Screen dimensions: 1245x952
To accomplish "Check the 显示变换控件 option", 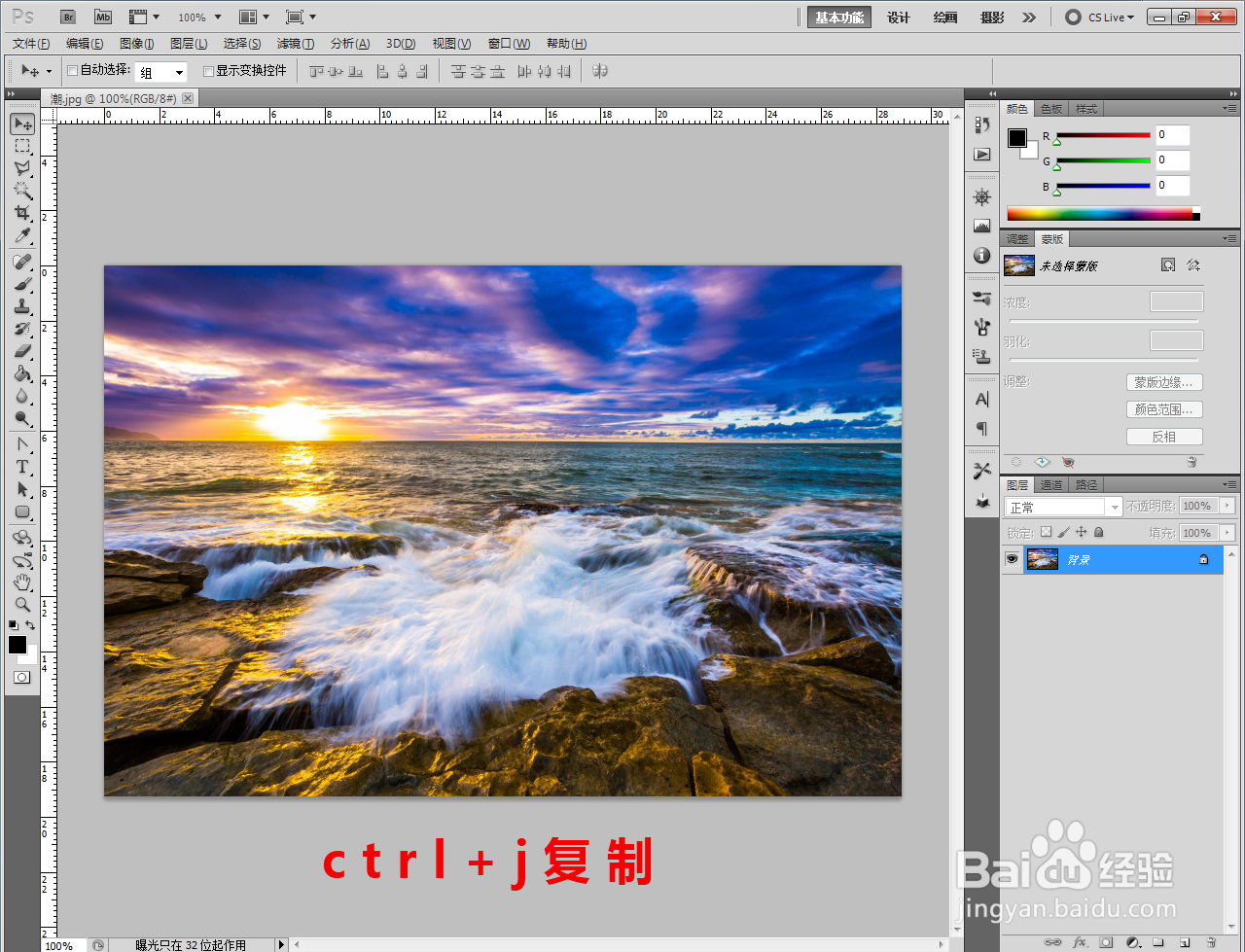I will click(208, 71).
